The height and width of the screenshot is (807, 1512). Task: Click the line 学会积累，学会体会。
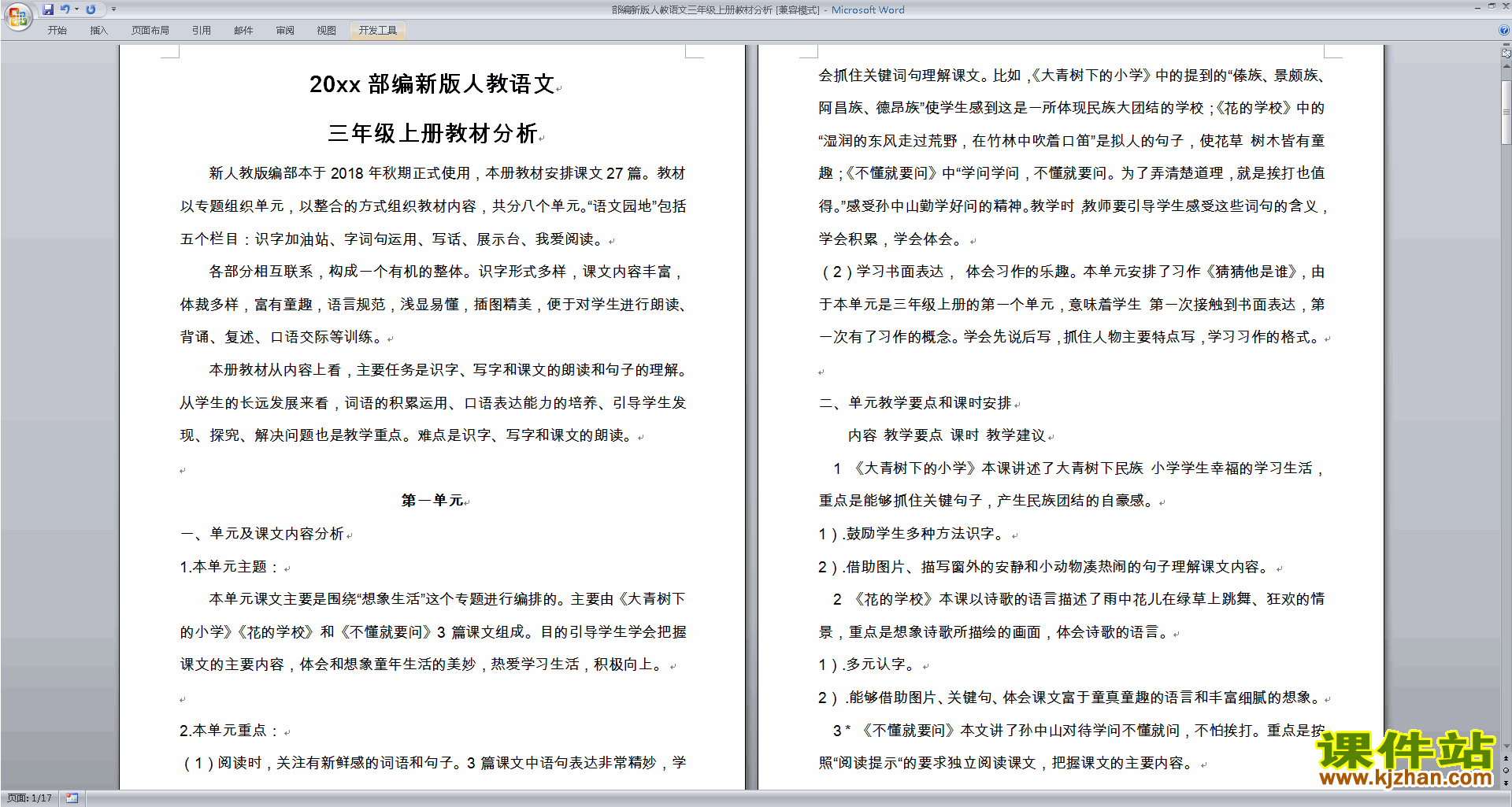(891, 239)
